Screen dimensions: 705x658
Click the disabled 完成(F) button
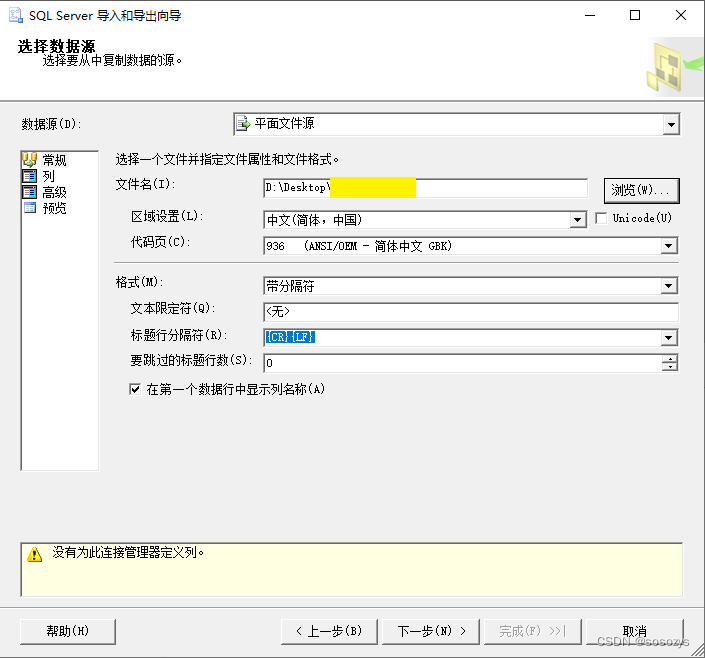point(533,631)
